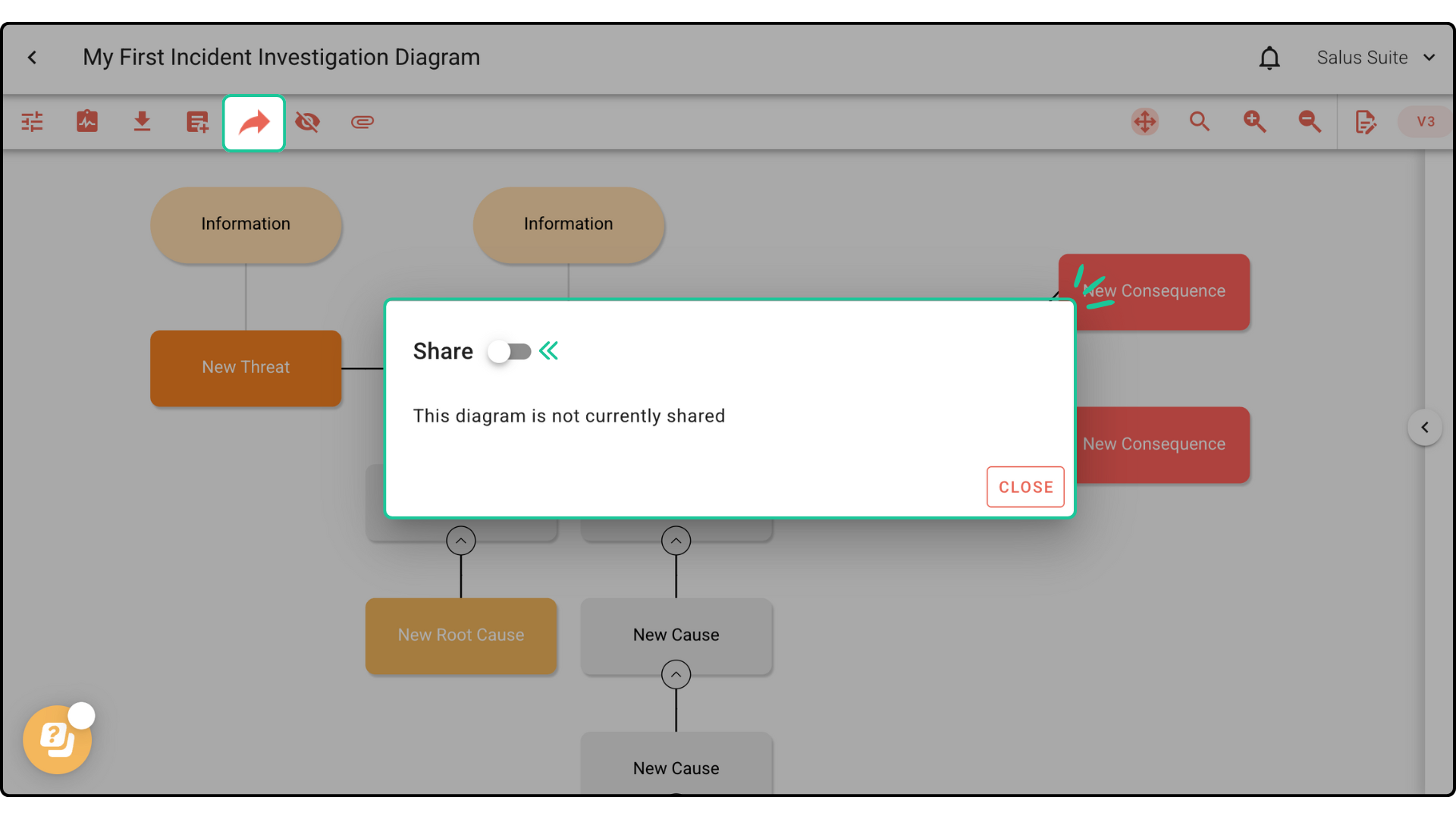
Task: Click the paperclip attachments icon
Action: pos(362,121)
